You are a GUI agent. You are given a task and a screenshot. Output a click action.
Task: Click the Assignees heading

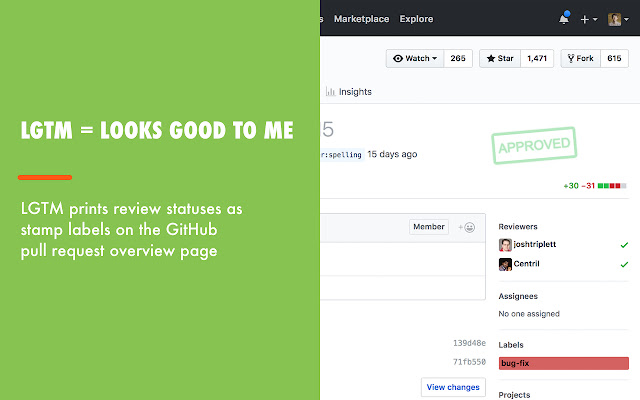(x=518, y=296)
